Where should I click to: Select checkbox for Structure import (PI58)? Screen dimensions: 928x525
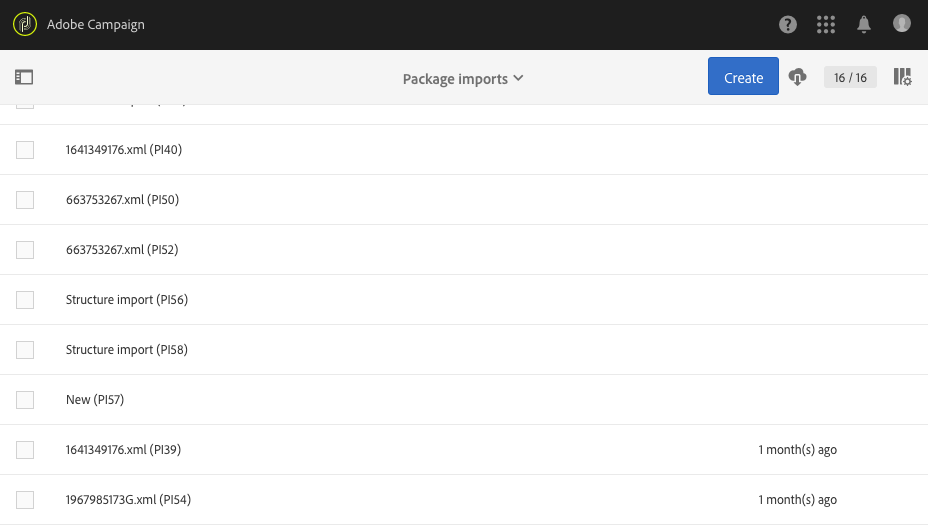point(25,350)
